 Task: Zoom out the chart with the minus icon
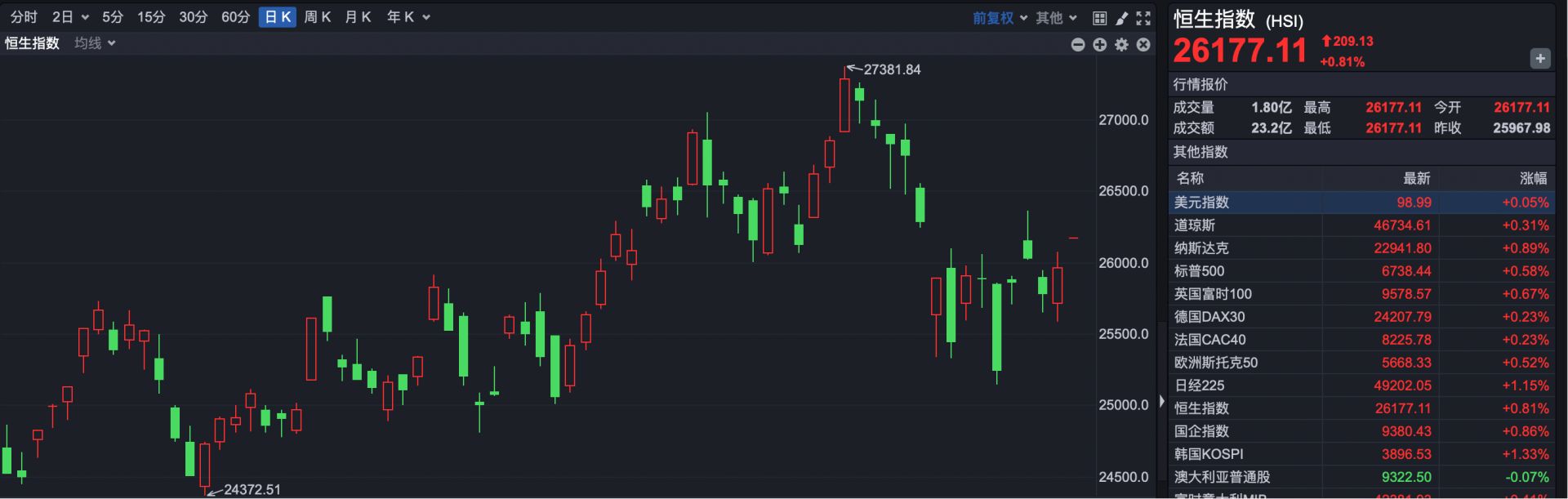click(1078, 44)
